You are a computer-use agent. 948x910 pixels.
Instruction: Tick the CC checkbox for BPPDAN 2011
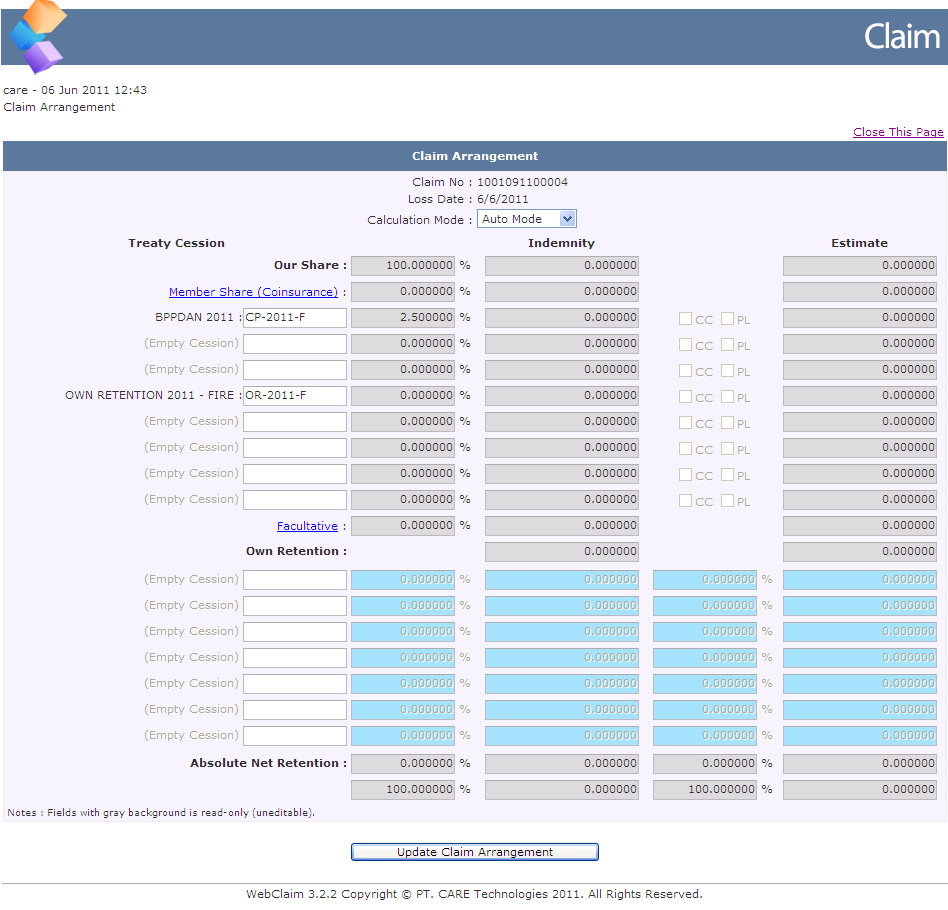pyautogui.click(x=685, y=319)
